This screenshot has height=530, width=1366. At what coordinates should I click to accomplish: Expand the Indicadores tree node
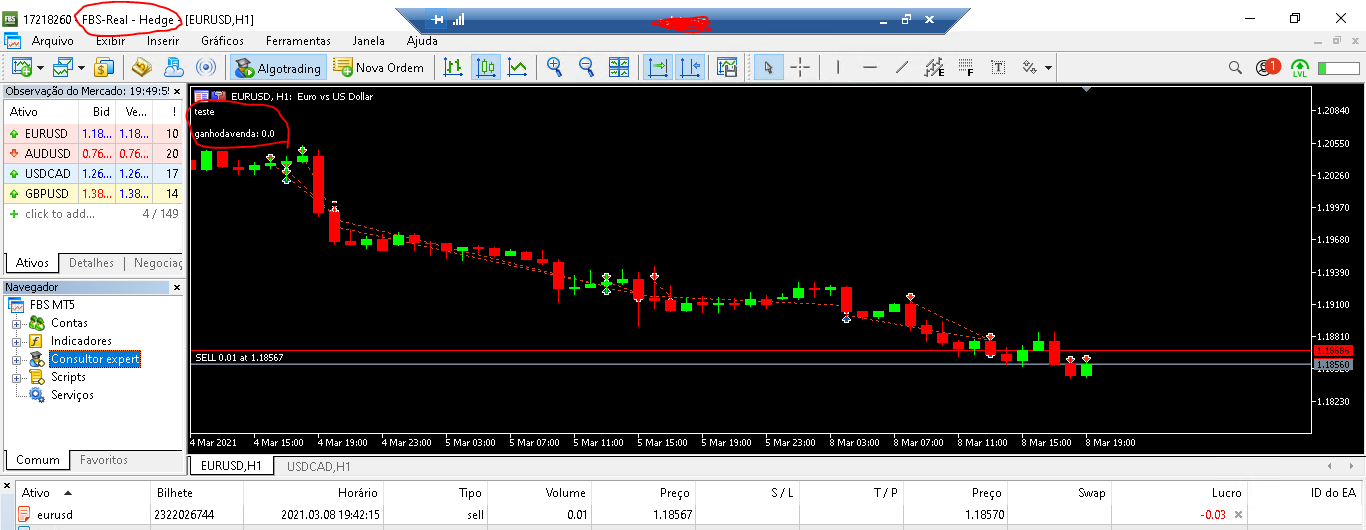click(17, 341)
